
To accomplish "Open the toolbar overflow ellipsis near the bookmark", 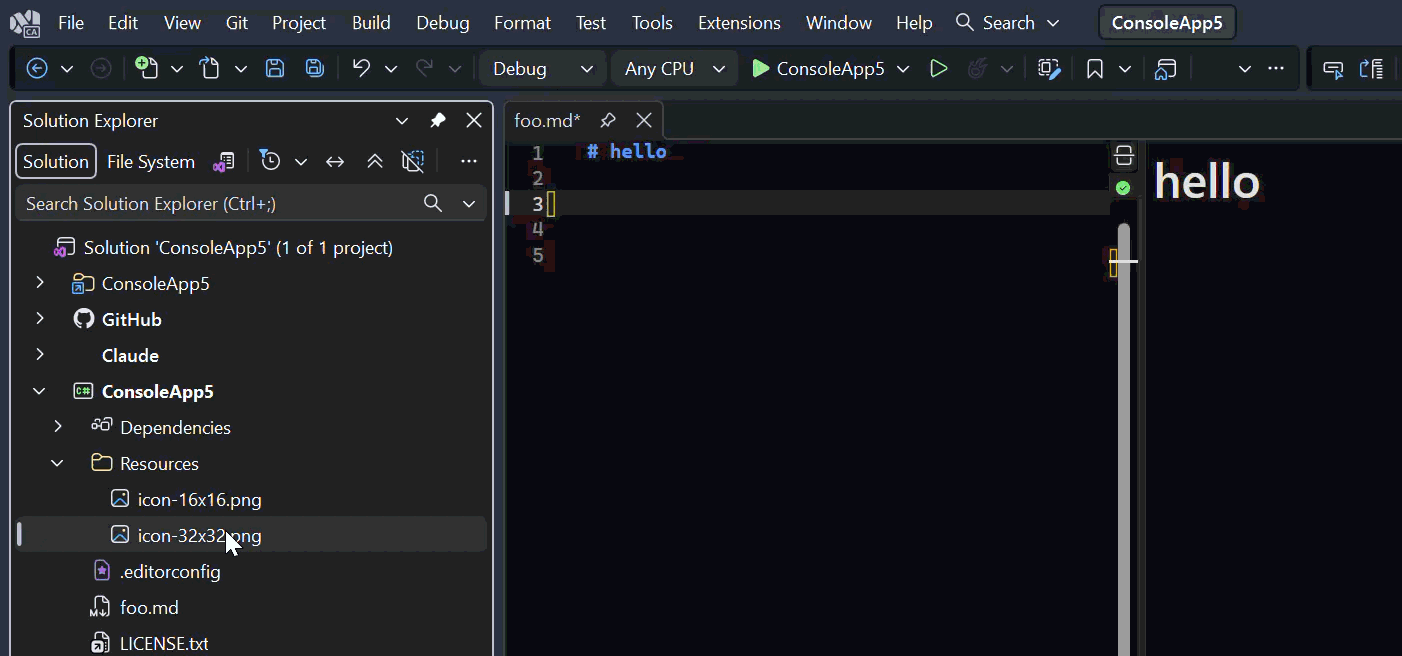I will (x=1275, y=68).
